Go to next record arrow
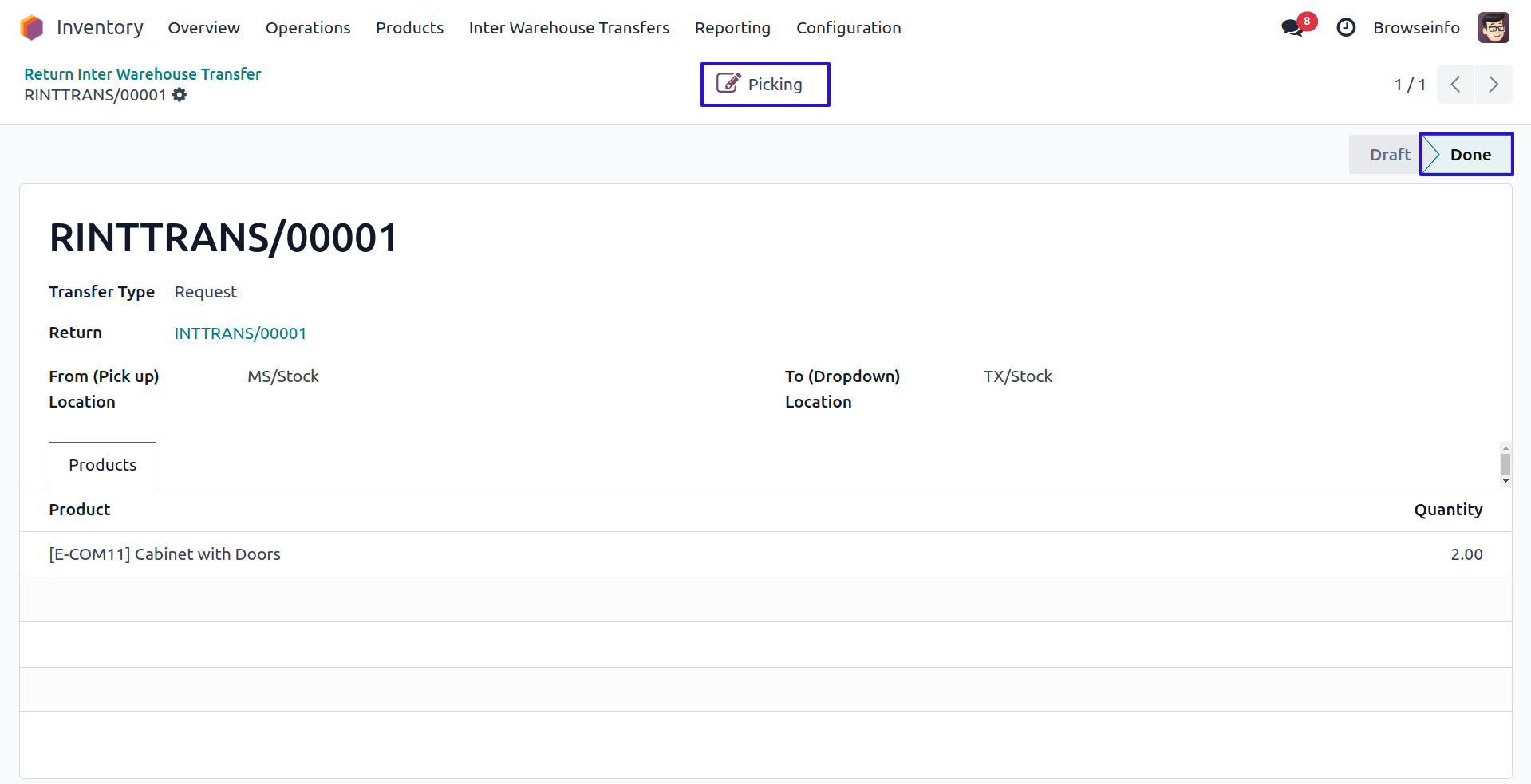The image size is (1531, 784). 1493,85
